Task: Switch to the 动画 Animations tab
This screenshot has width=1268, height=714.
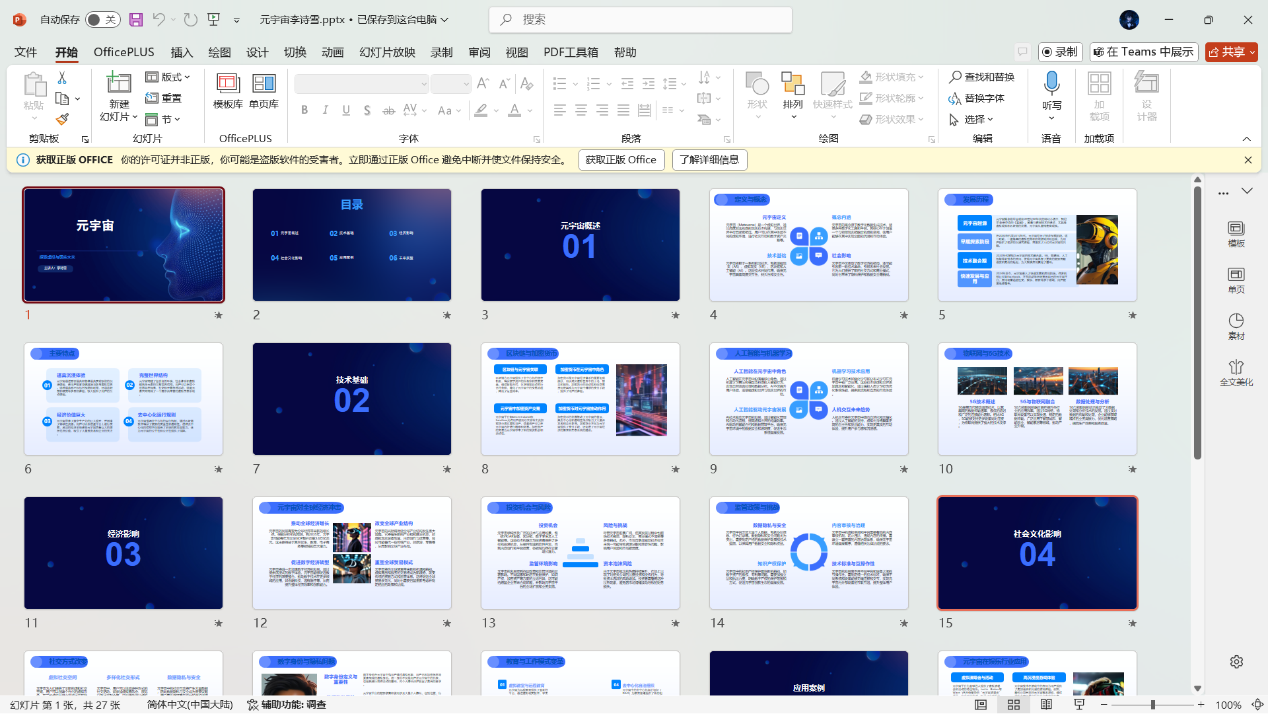Action: click(x=333, y=52)
